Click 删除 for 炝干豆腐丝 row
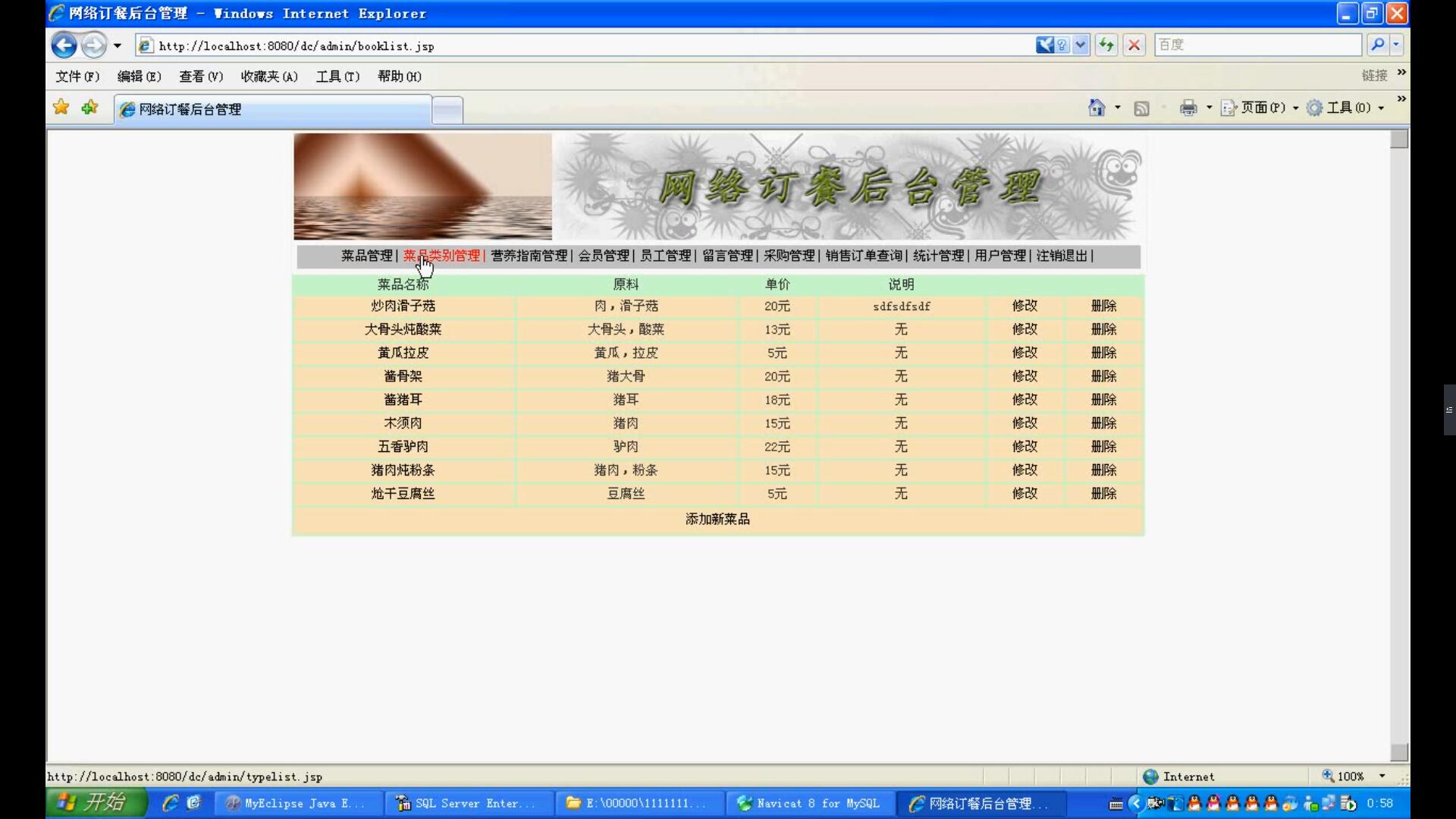Image resolution: width=1456 pixels, height=819 pixels. [1103, 494]
